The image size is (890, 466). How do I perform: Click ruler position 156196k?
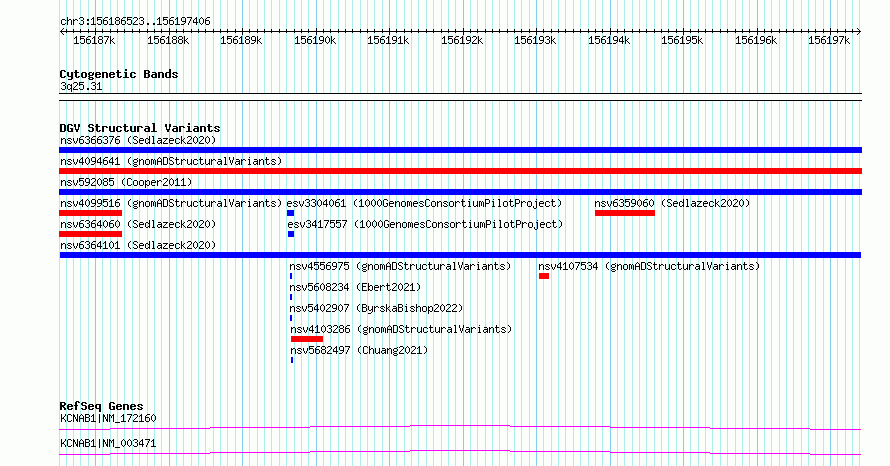(x=756, y=40)
